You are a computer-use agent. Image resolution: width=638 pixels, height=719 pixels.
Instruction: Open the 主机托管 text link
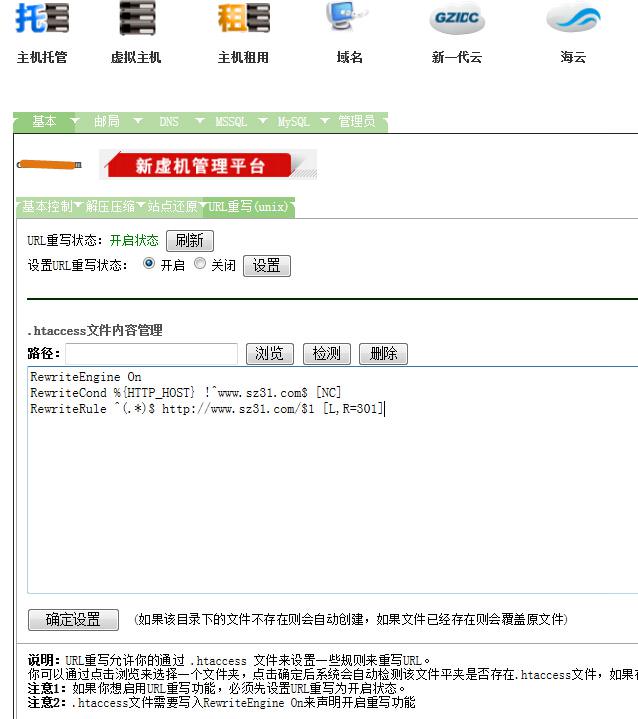coord(42,57)
